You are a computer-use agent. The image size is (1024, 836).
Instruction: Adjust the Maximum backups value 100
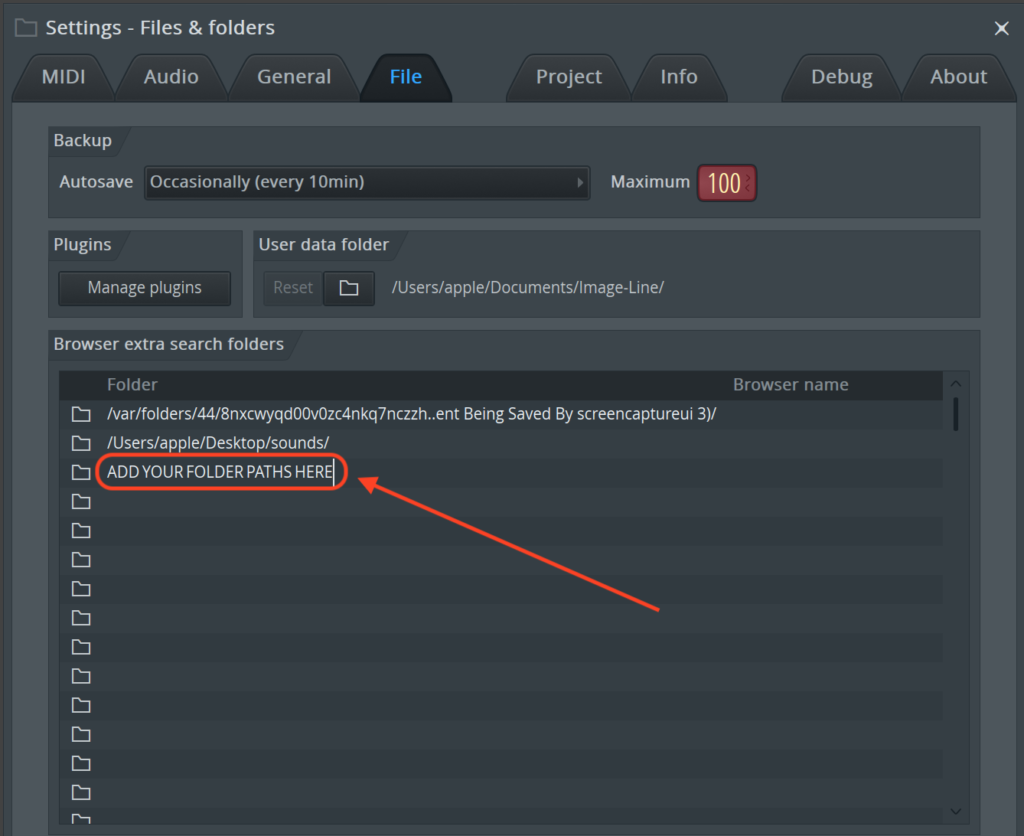point(725,183)
